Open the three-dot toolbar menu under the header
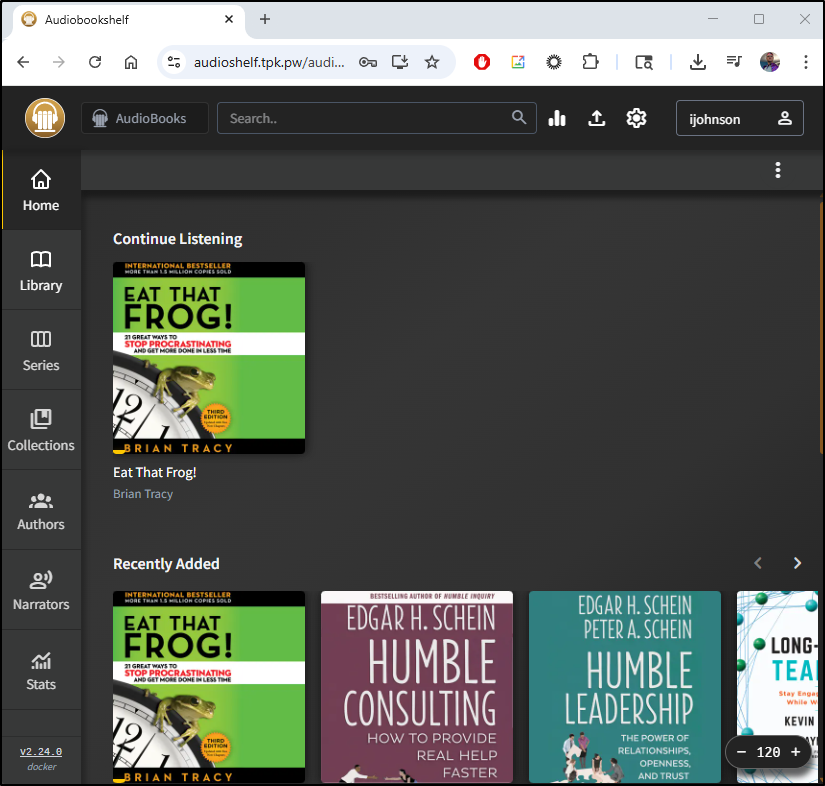The width and height of the screenshot is (825, 786). (x=778, y=170)
